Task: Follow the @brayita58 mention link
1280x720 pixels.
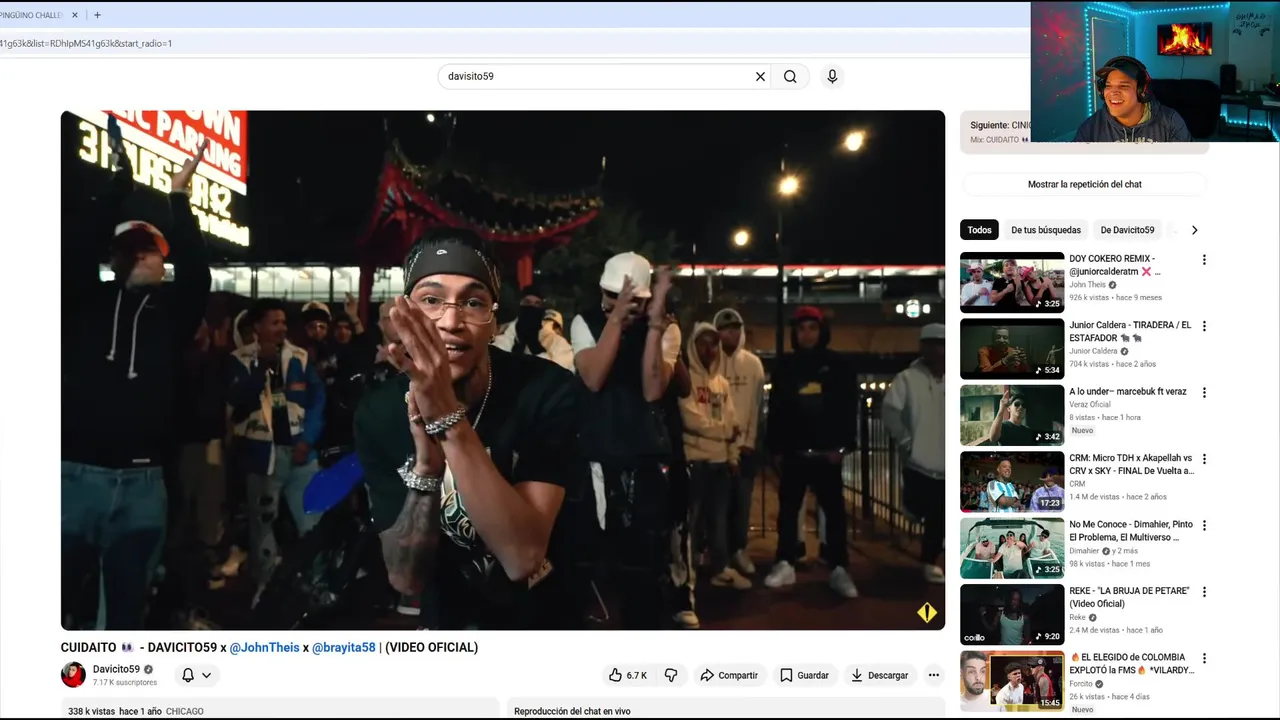Action: tap(344, 647)
